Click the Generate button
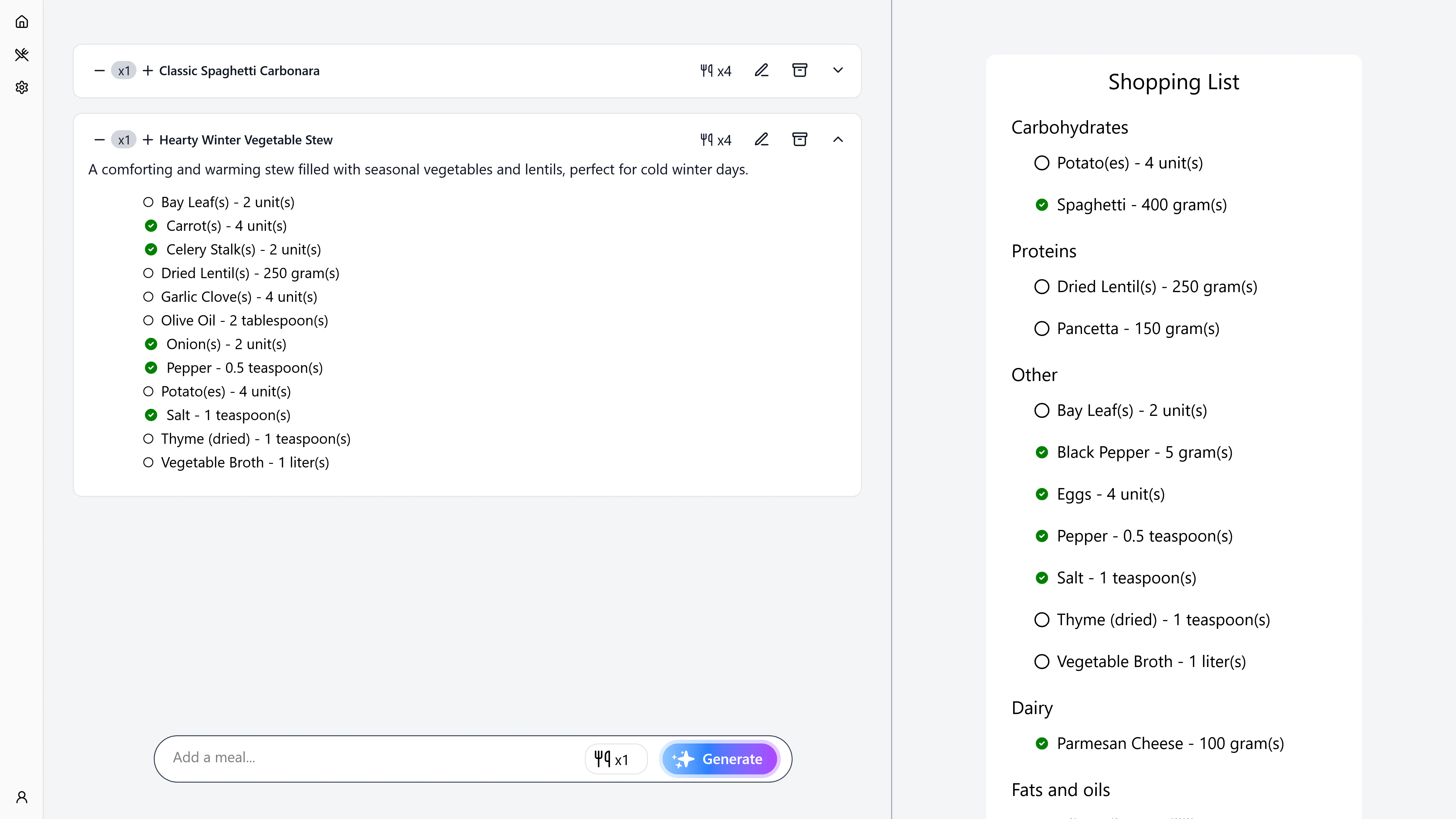This screenshot has width=1456, height=819. click(x=720, y=759)
